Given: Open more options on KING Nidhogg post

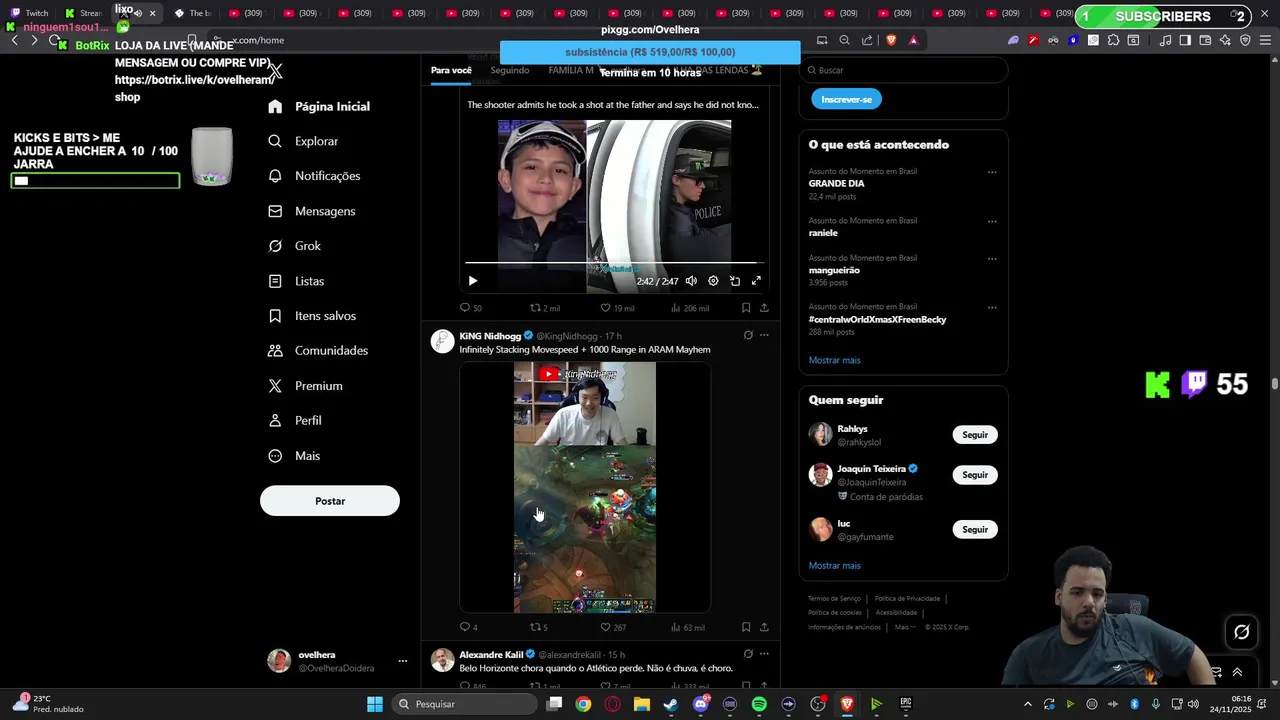Looking at the screenshot, I should [x=764, y=335].
